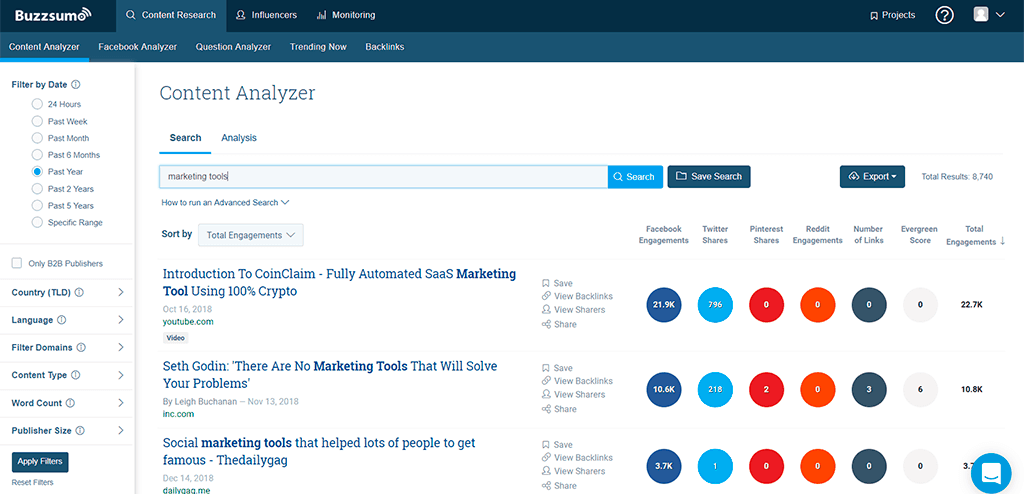The image size is (1024, 494).
Task: Click the 218 Twitter shares circle
Action: [715, 389]
